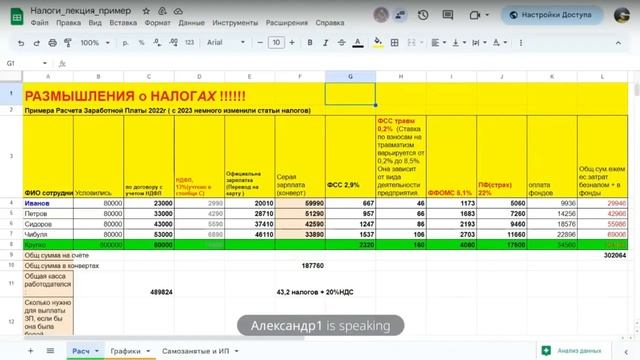Collapse the menus with the chevron
Screen dimensions: 640x360
[618, 43]
